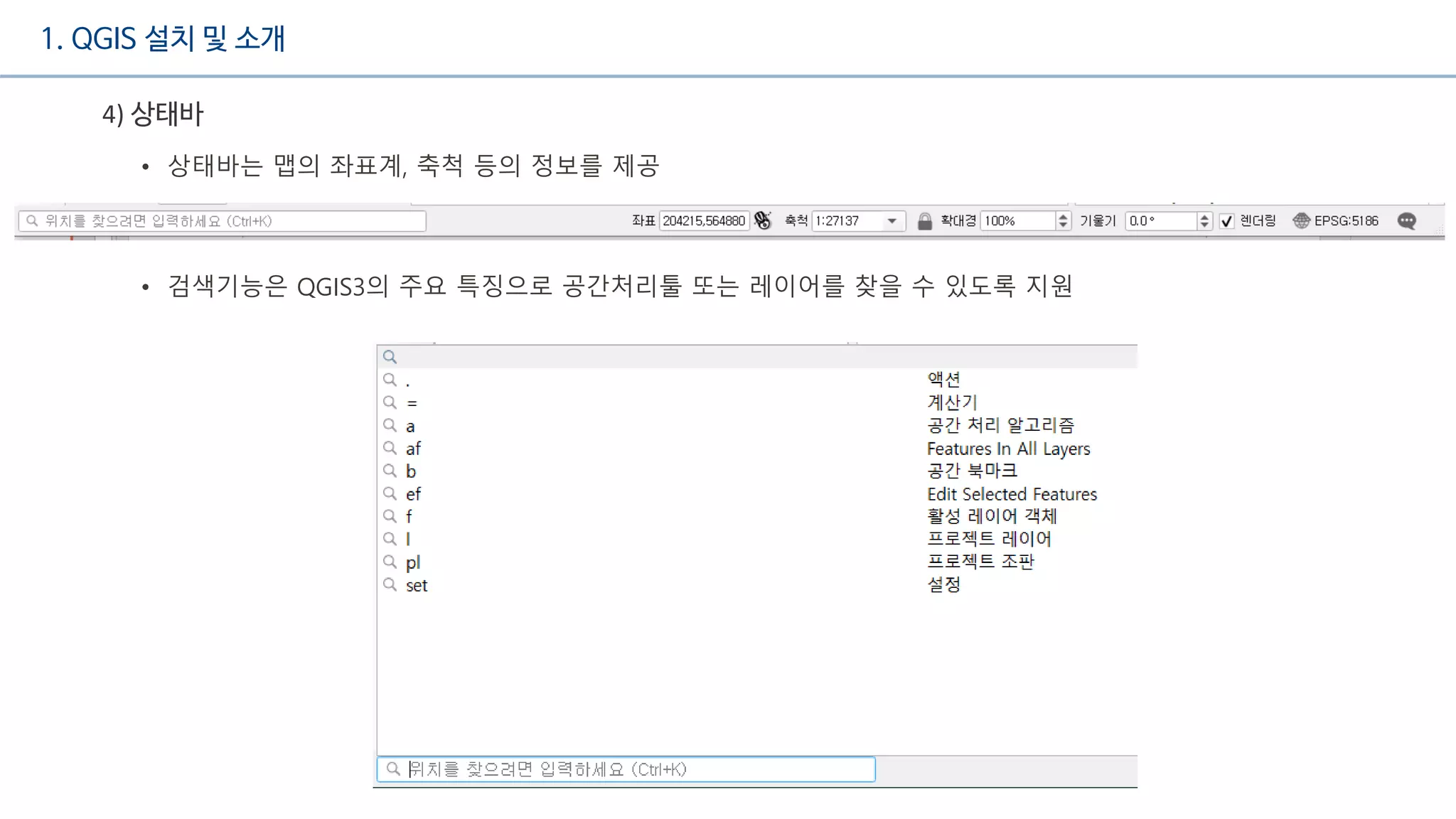Click the 기울기 rotation label
Viewport: 1456px width, 819px height.
click(x=1098, y=221)
